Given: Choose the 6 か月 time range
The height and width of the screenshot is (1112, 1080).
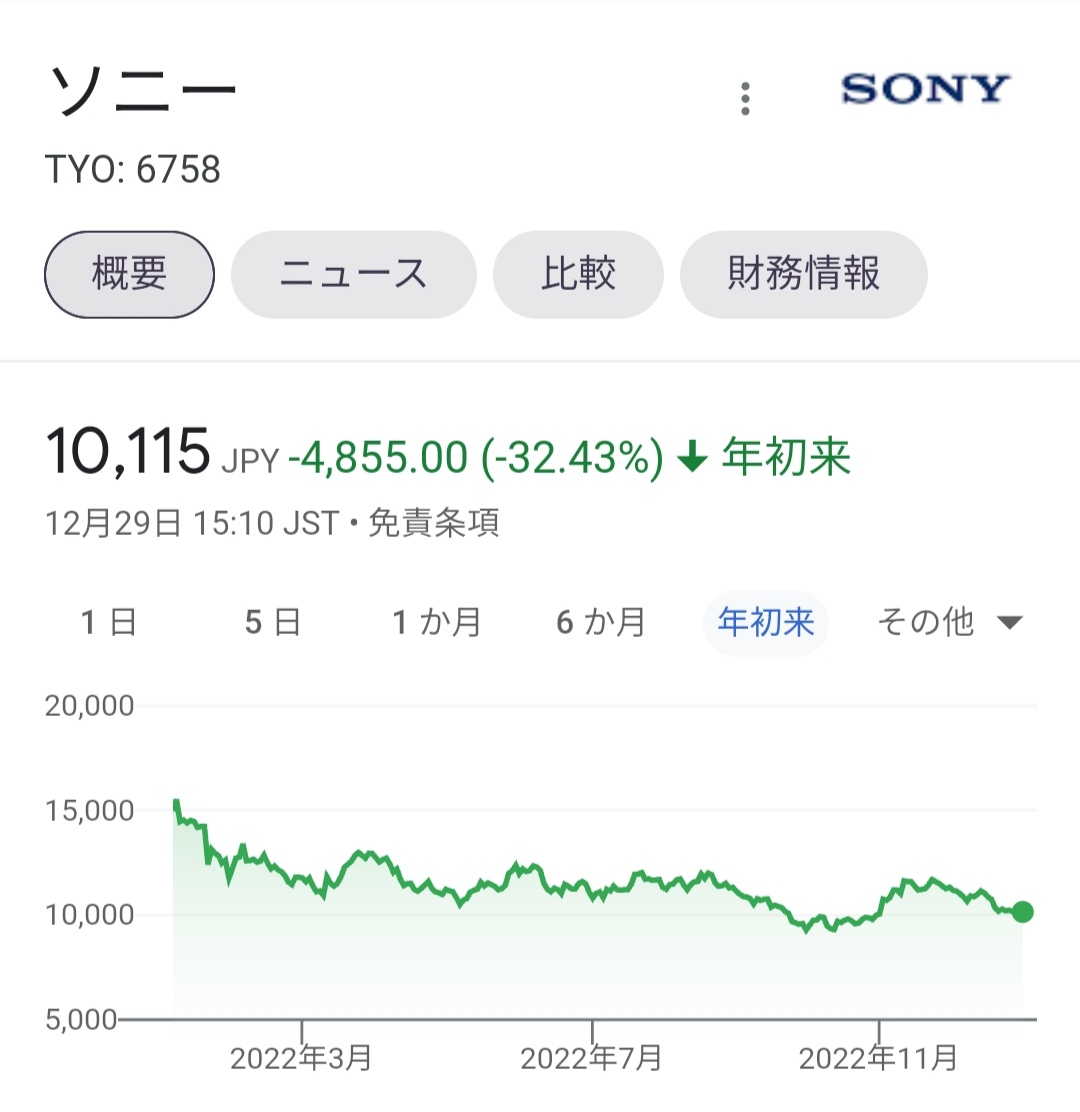Looking at the screenshot, I should (x=601, y=622).
